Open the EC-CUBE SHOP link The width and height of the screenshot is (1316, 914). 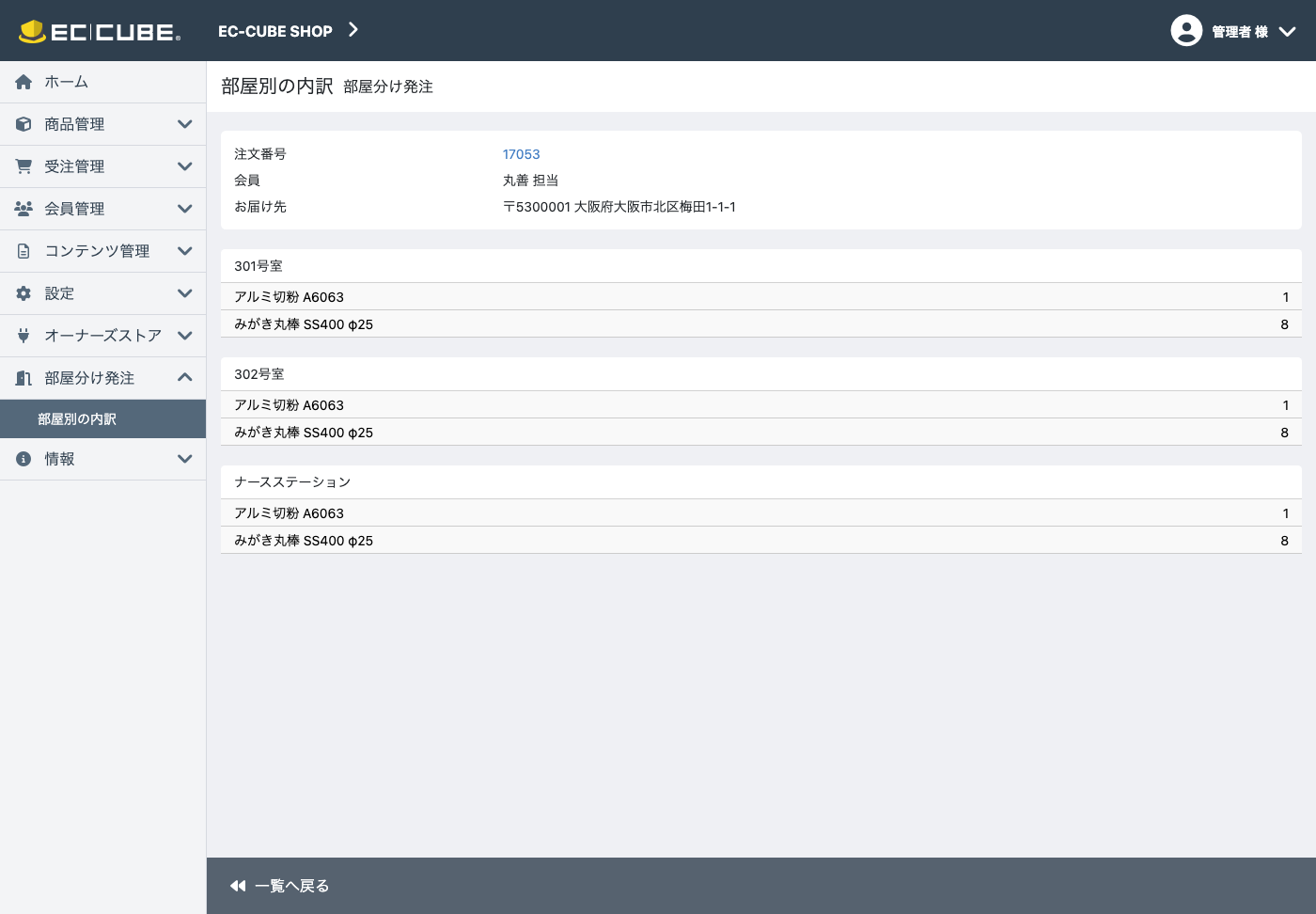point(275,31)
